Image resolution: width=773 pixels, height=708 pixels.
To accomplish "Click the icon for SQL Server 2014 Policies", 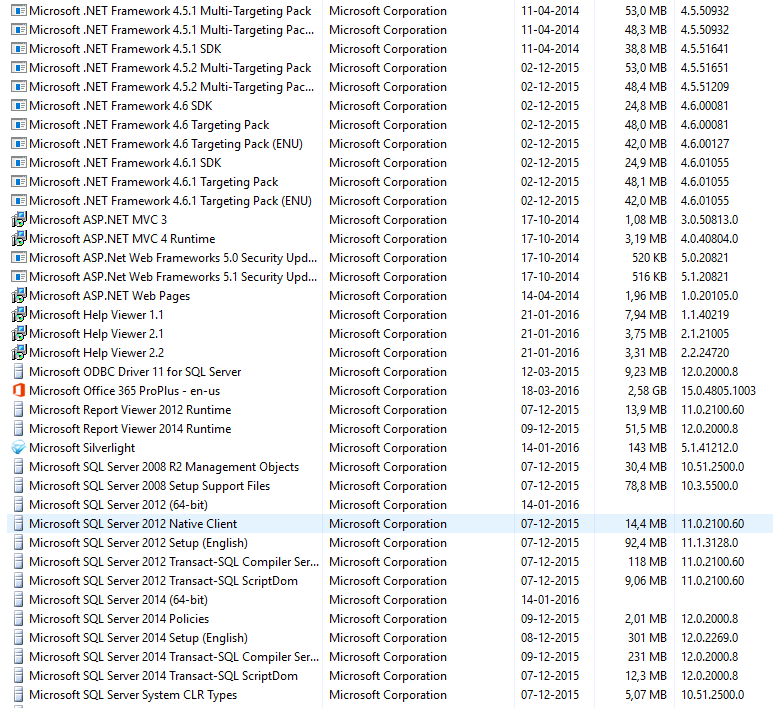I will click(19, 618).
